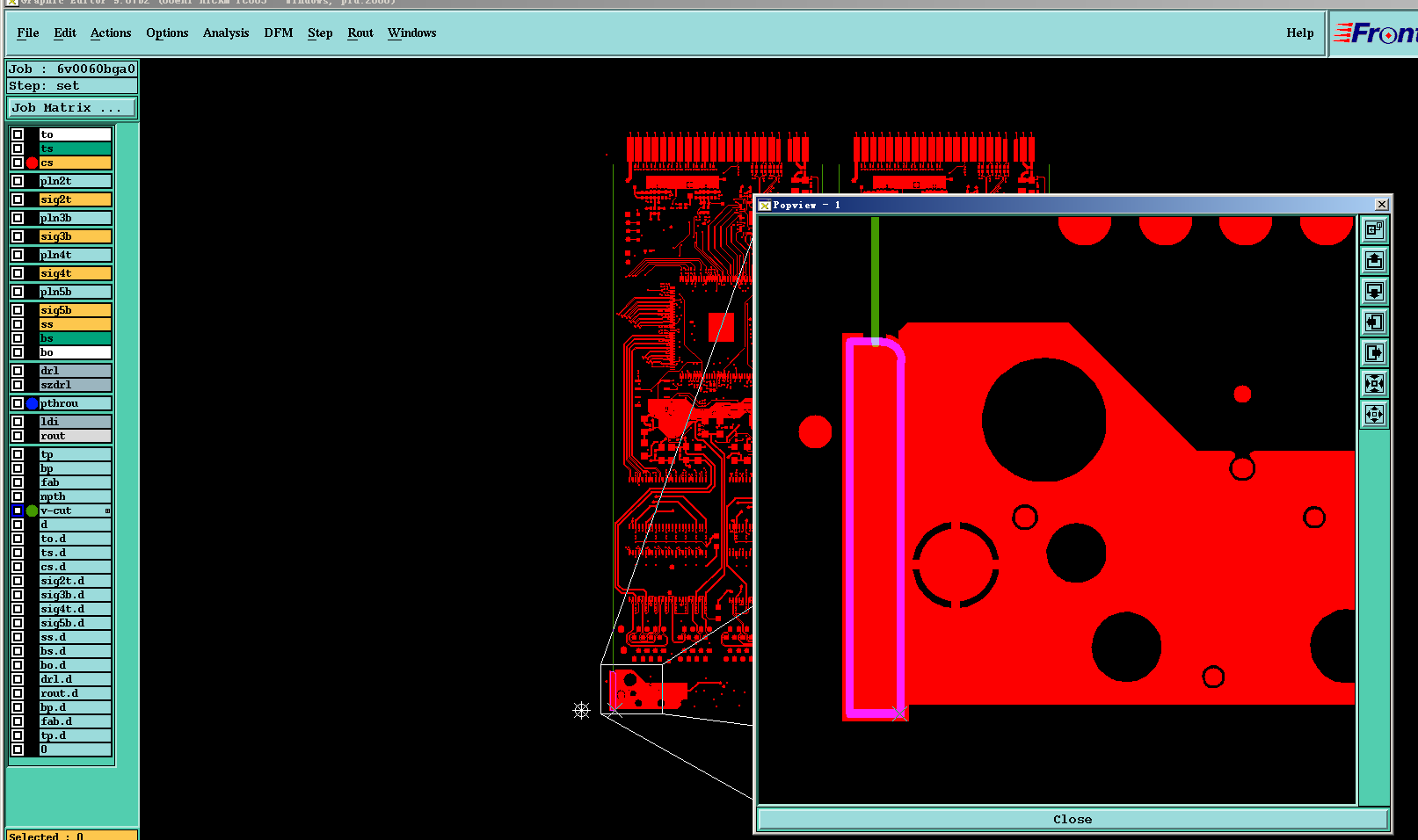Click the blue color dot of layer pthrou
Image resolution: width=1418 pixels, height=840 pixels.
[x=33, y=403]
